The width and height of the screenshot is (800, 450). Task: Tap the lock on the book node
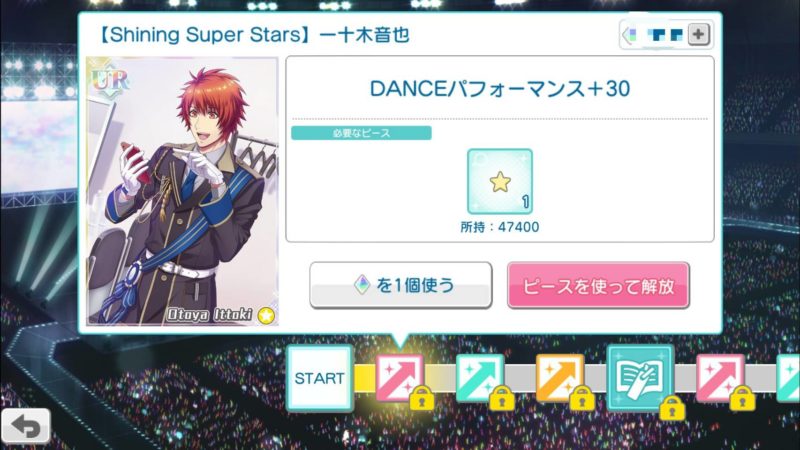click(672, 408)
